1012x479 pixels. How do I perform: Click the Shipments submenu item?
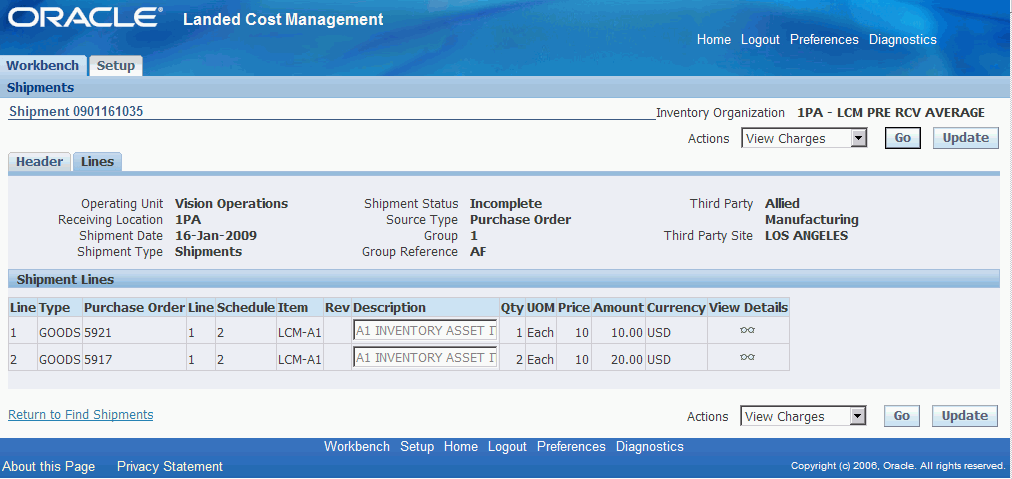pos(40,87)
